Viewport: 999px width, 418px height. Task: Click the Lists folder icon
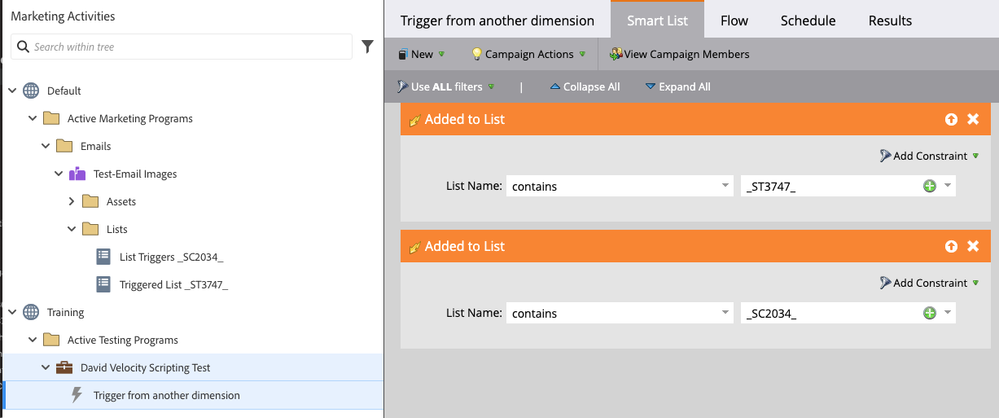click(x=90, y=229)
